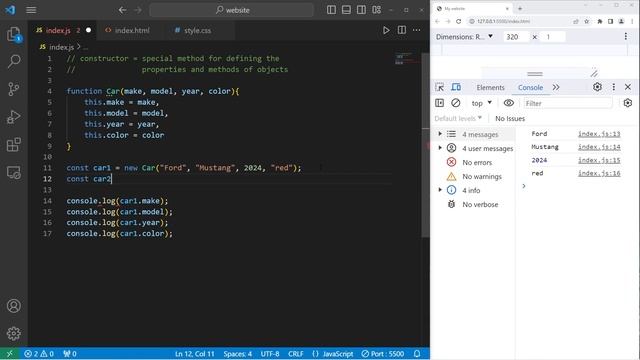640x360 pixels.
Task: Open the Source Control view
Action: tap(14, 89)
